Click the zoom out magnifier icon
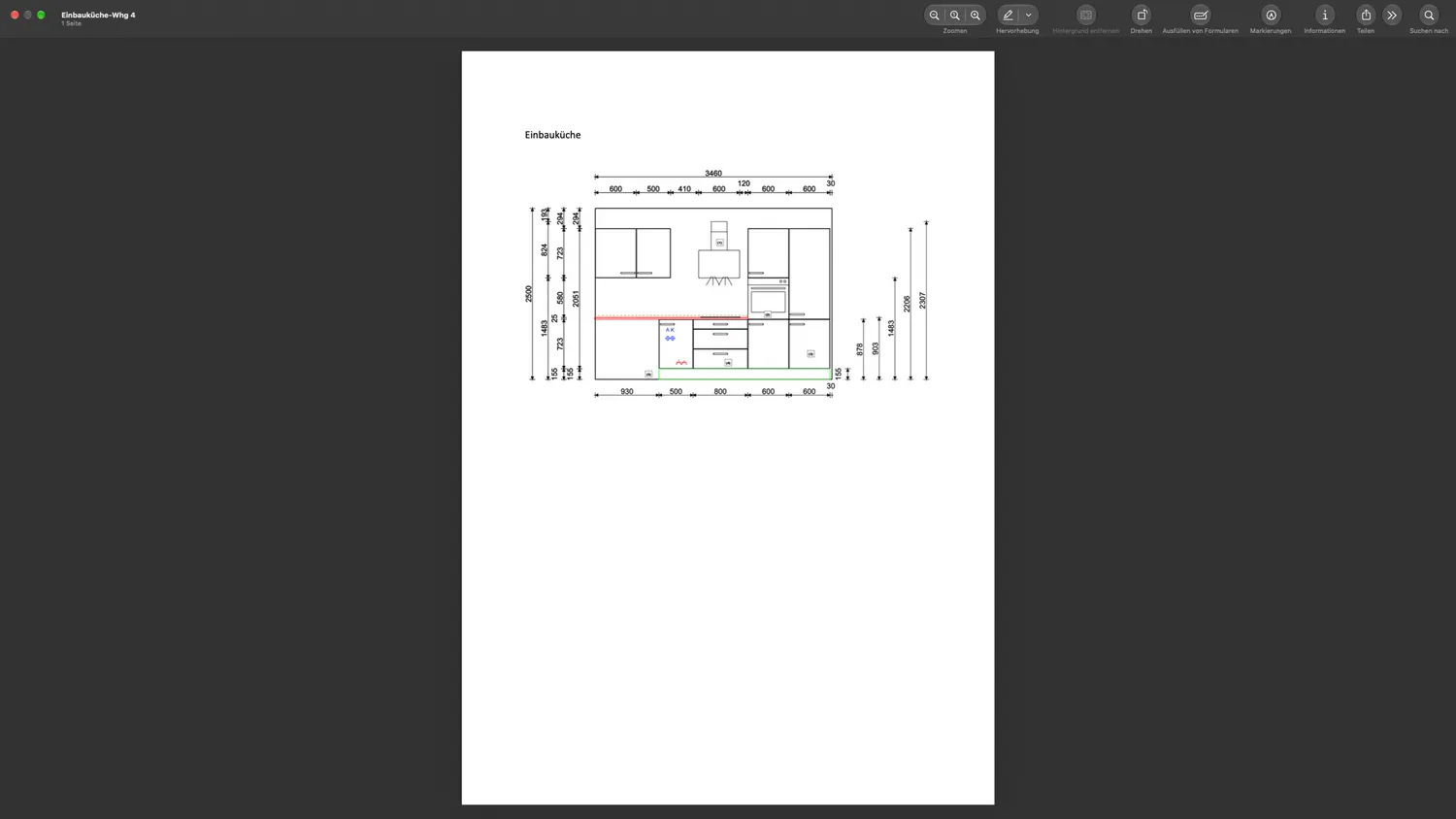 click(934, 16)
